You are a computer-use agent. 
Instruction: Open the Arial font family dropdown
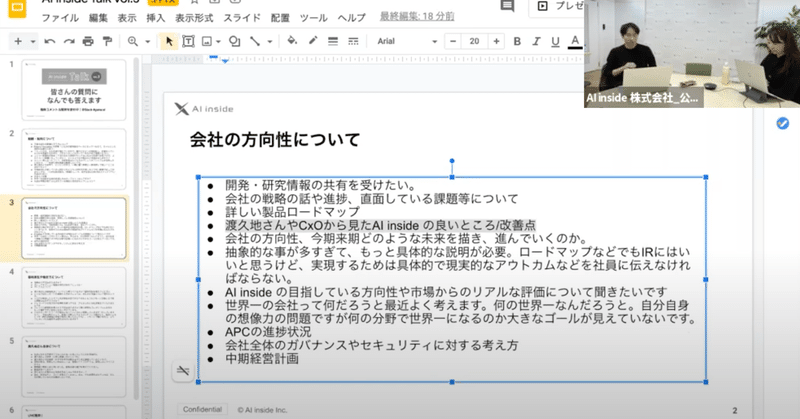tap(407, 41)
